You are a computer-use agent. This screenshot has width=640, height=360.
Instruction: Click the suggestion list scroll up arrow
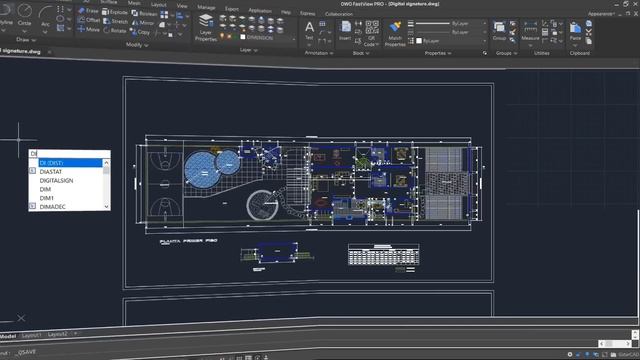click(x=107, y=162)
